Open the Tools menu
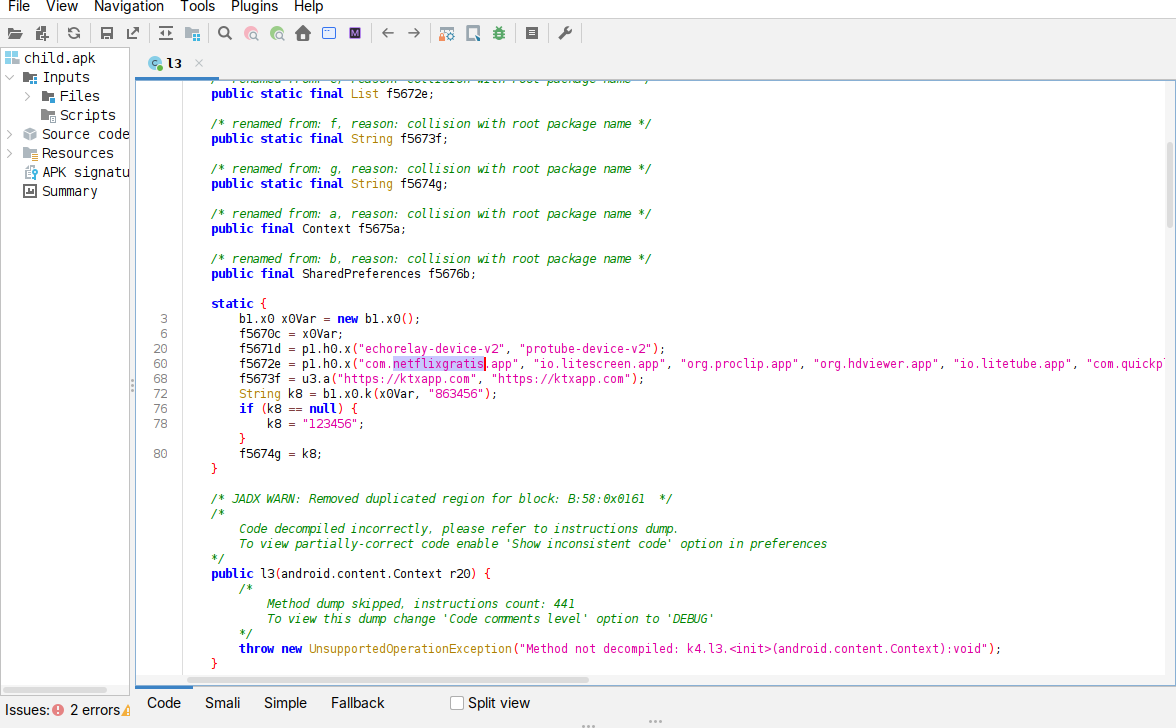1176x728 pixels. (198, 7)
